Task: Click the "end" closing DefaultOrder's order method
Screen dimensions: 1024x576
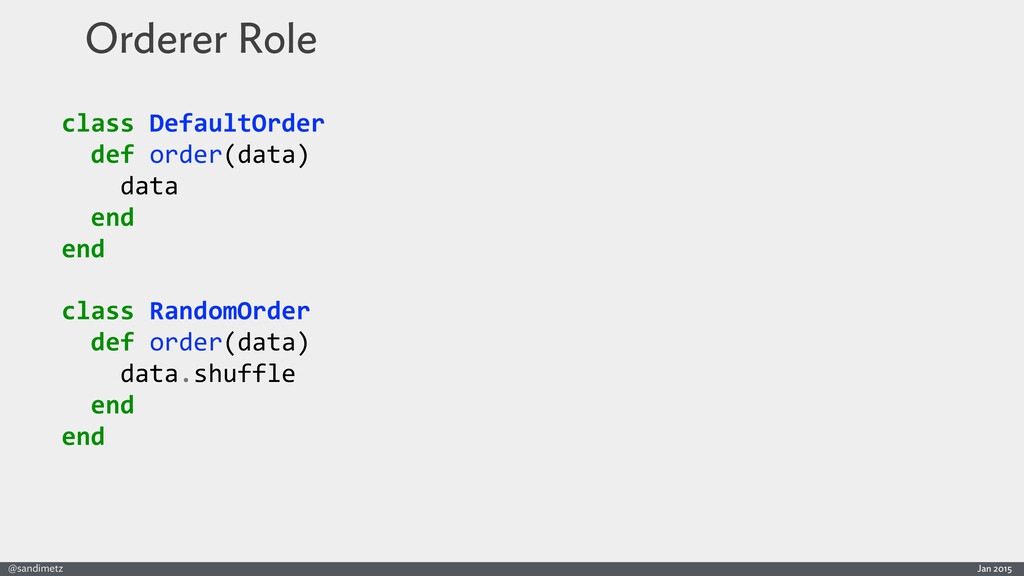Action: [x=112, y=218]
